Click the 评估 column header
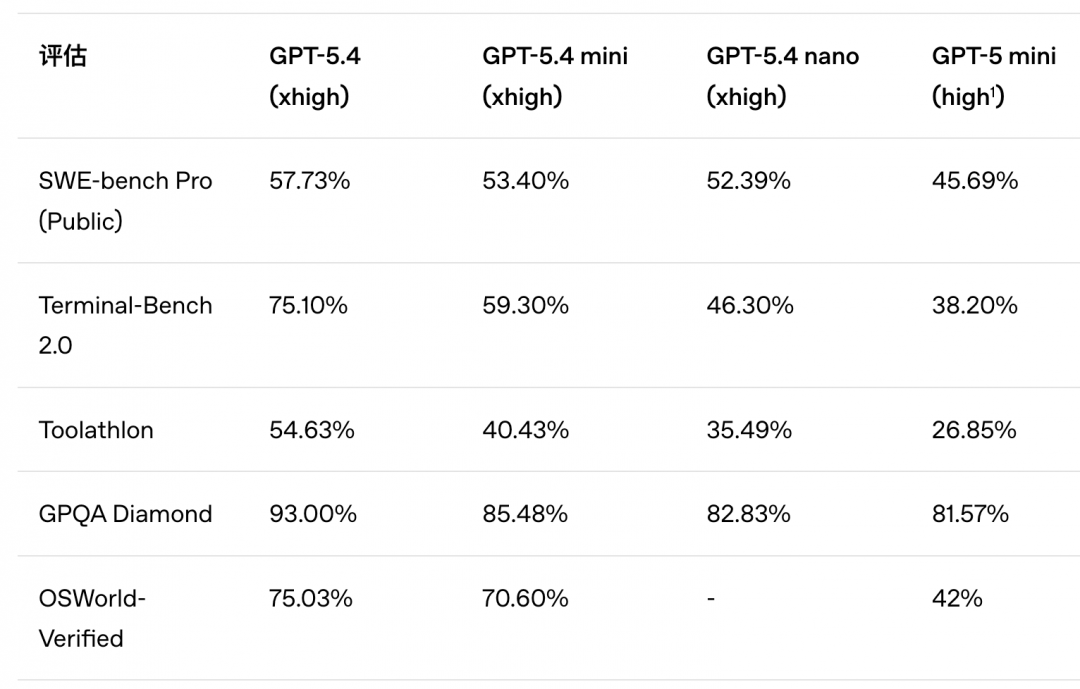1080x689 pixels. click(x=63, y=56)
